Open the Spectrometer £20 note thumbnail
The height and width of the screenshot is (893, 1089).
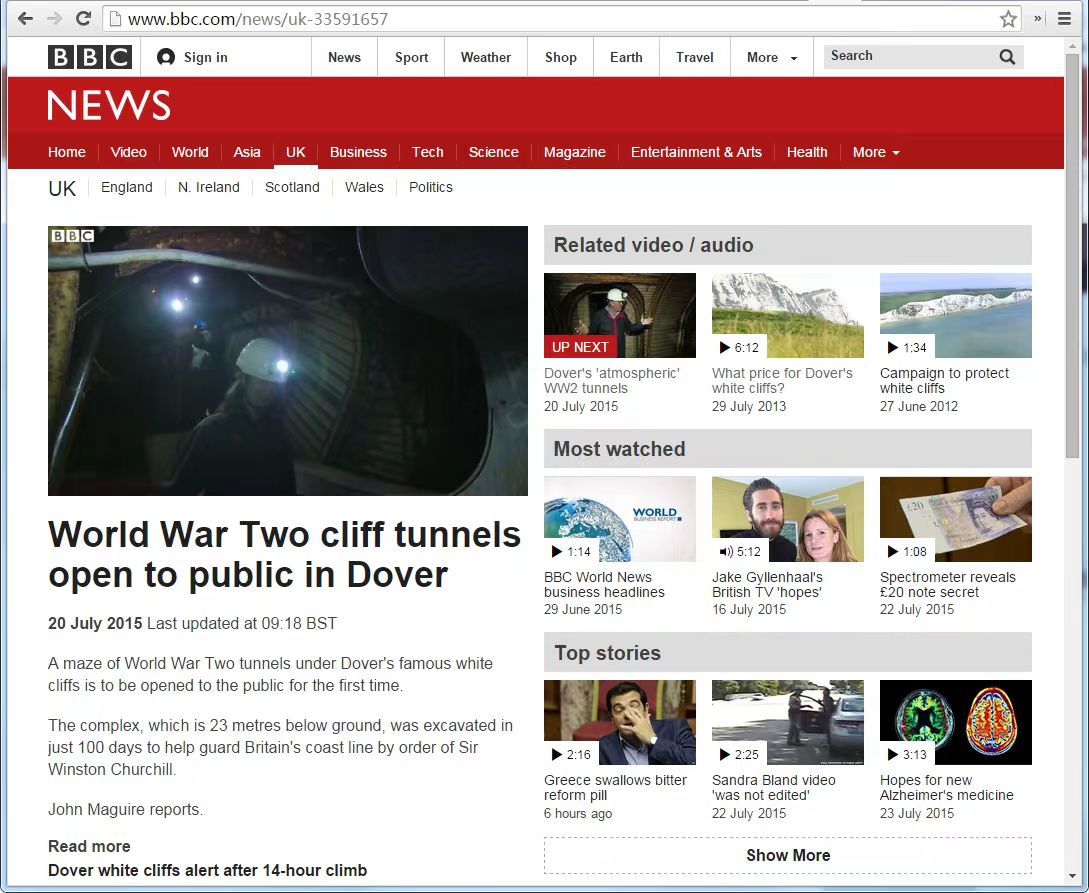tap(955, 519)
